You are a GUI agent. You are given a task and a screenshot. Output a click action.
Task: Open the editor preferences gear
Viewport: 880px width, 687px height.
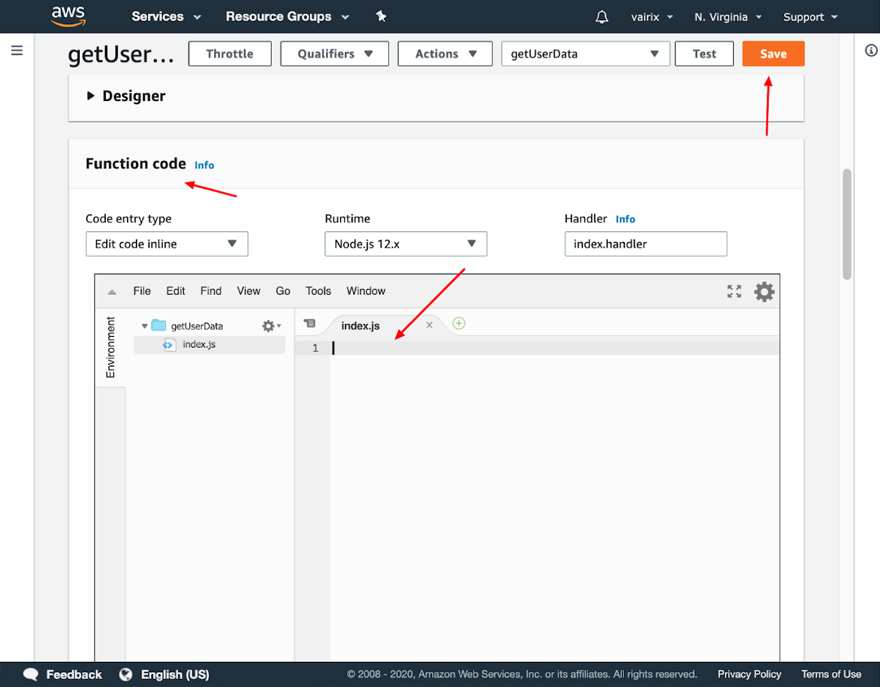tap(764, 291)
